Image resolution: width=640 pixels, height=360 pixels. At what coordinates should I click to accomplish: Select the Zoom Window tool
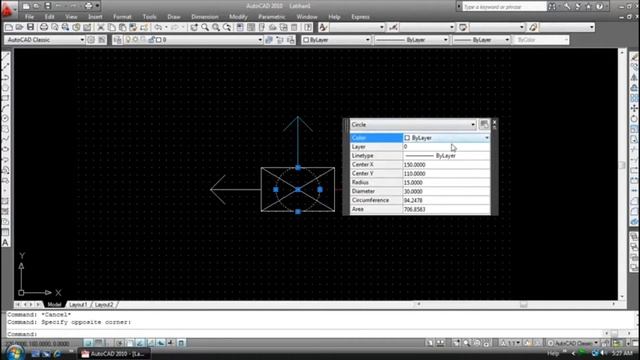pyautogui.click(x=216, y=27)
